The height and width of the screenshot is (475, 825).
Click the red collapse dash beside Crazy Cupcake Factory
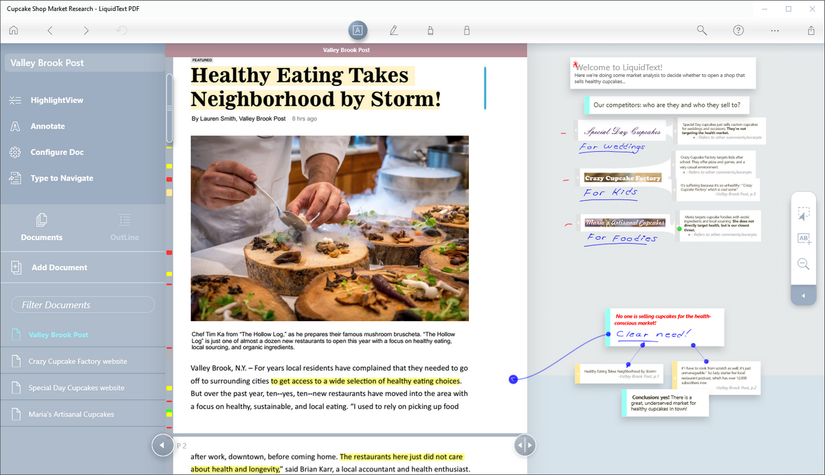pyautogui.click(x=566, y=180)
